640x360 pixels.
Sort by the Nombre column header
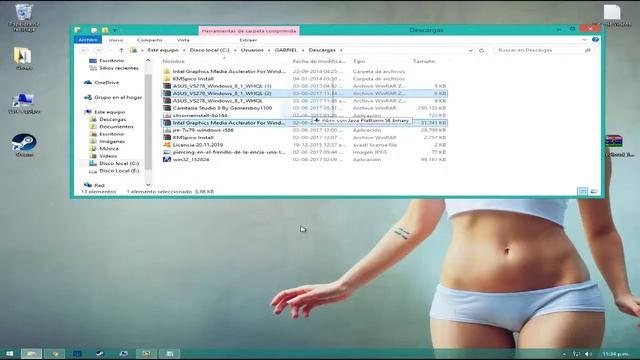(173, 61)
